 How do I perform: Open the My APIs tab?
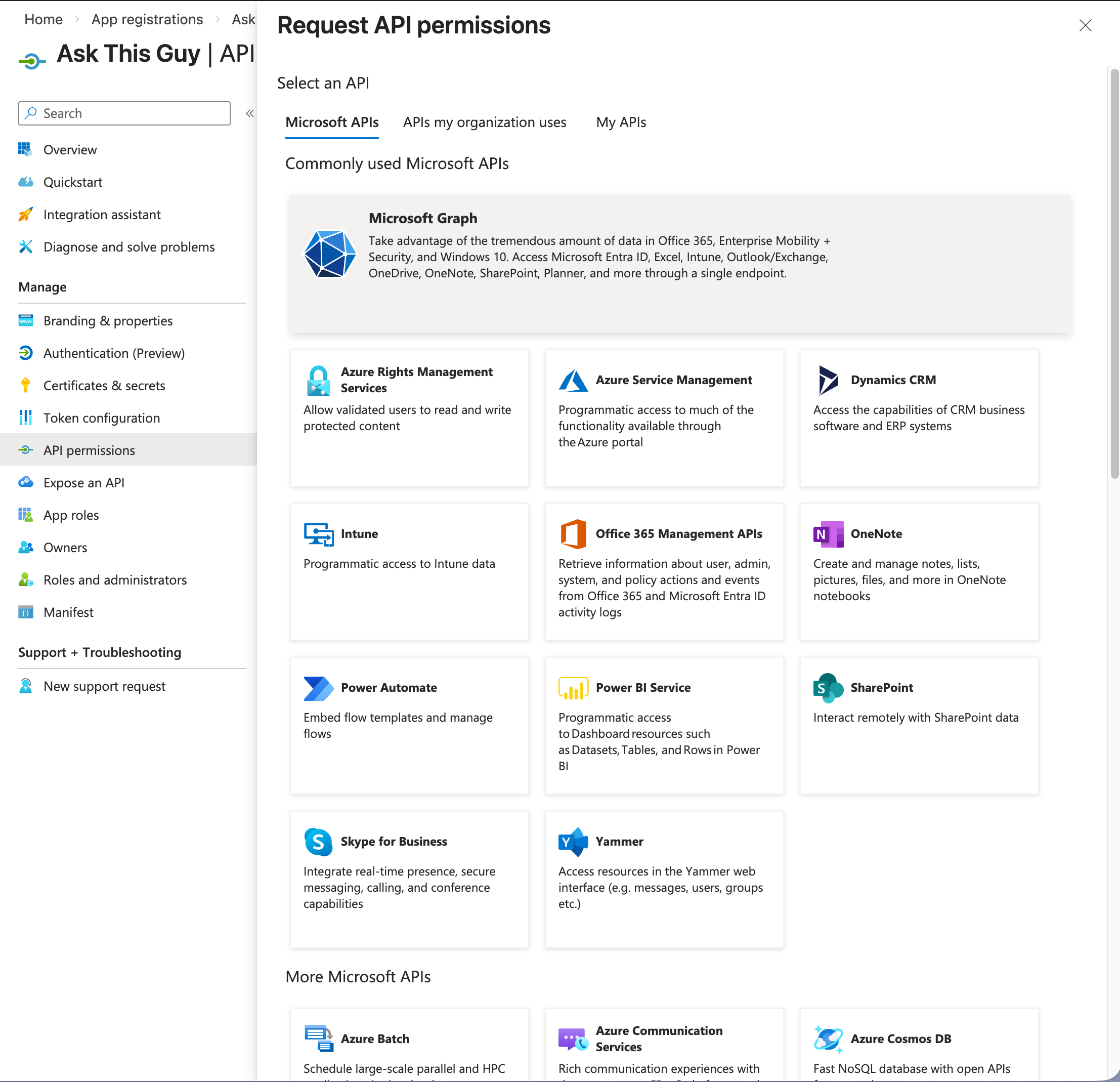[x=620, y=122]
